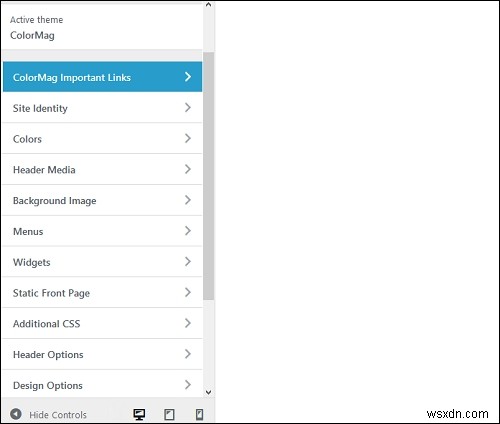500x424 pixels.
Task: Click the Hide Controls arrow icon
Action: coord(16,414)
